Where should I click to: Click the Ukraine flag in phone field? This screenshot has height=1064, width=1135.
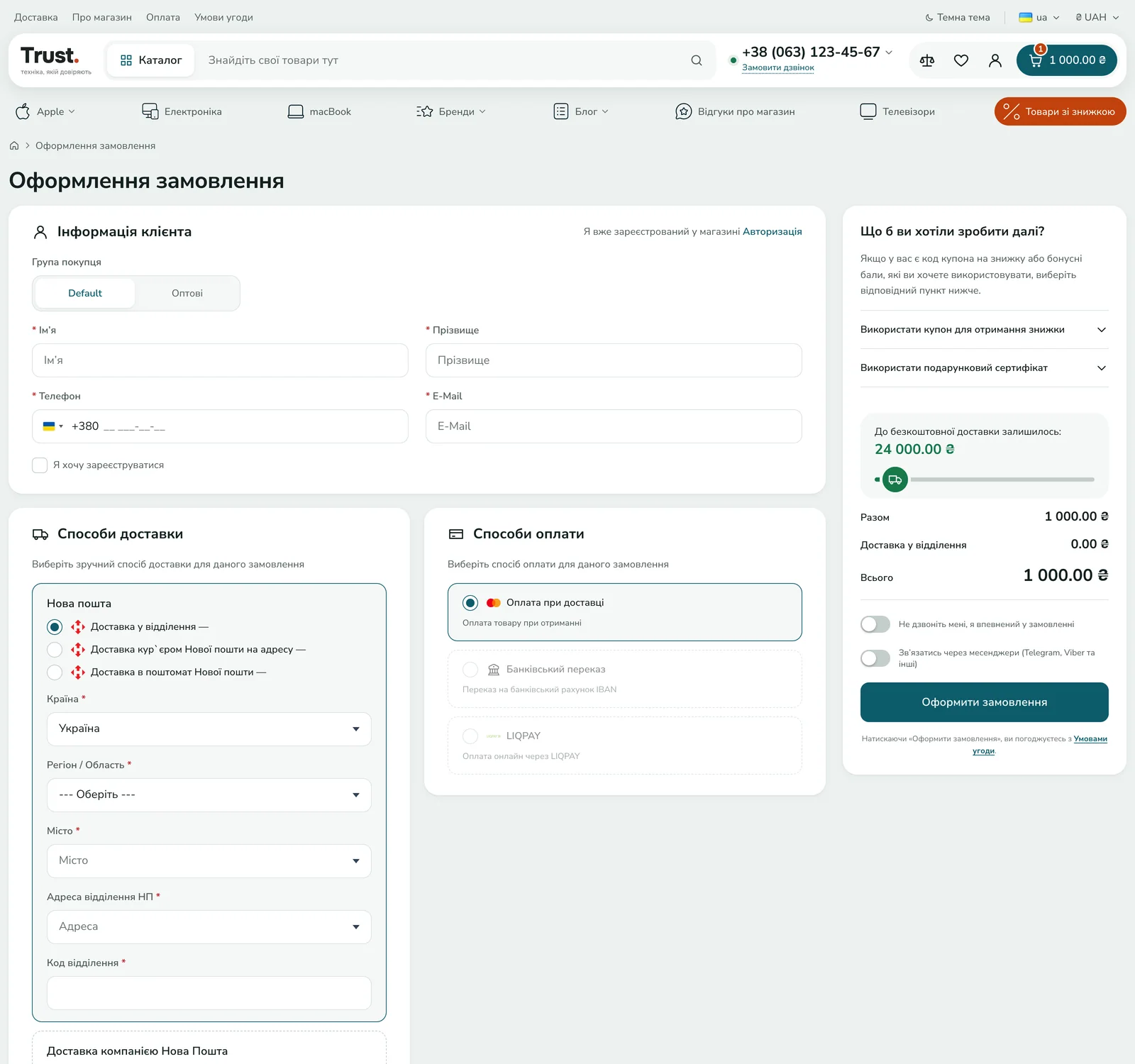tap(49, 426)
